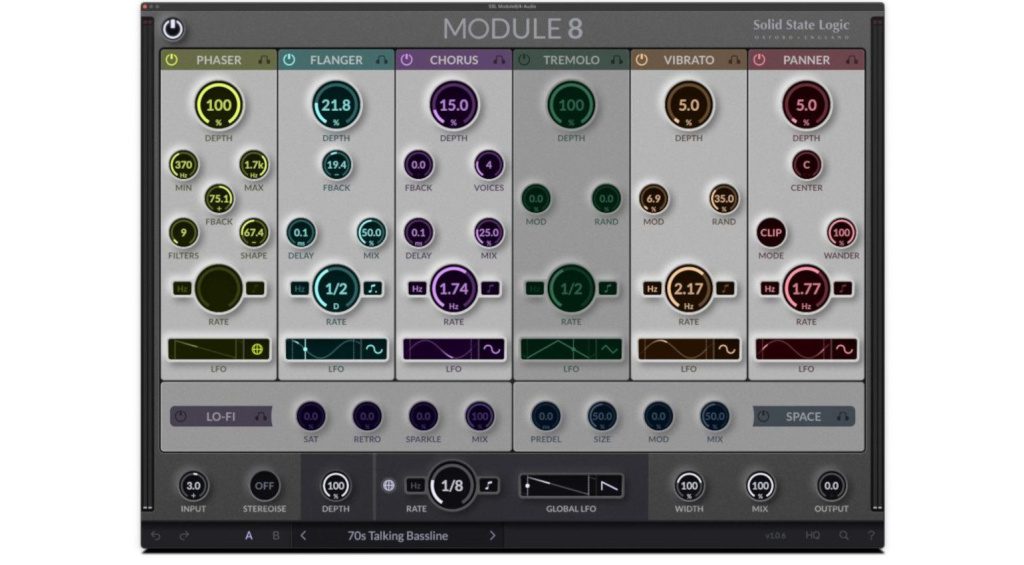This screenshot has height=565, width=1024.
Task: Solo the Tremolo module with headphones icon
Action: tap(616, 59)
